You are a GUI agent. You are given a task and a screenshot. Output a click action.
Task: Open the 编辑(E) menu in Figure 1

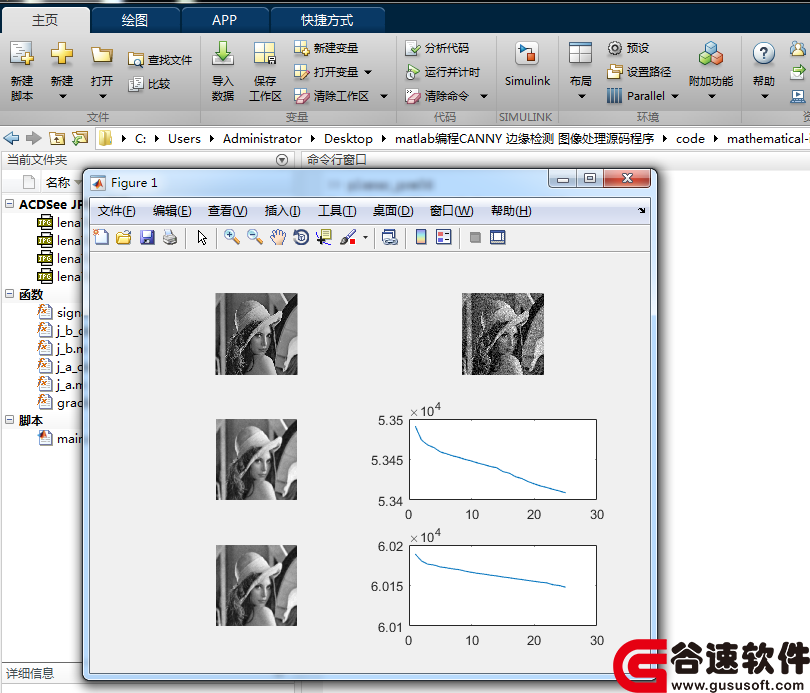tap(172, 211)
